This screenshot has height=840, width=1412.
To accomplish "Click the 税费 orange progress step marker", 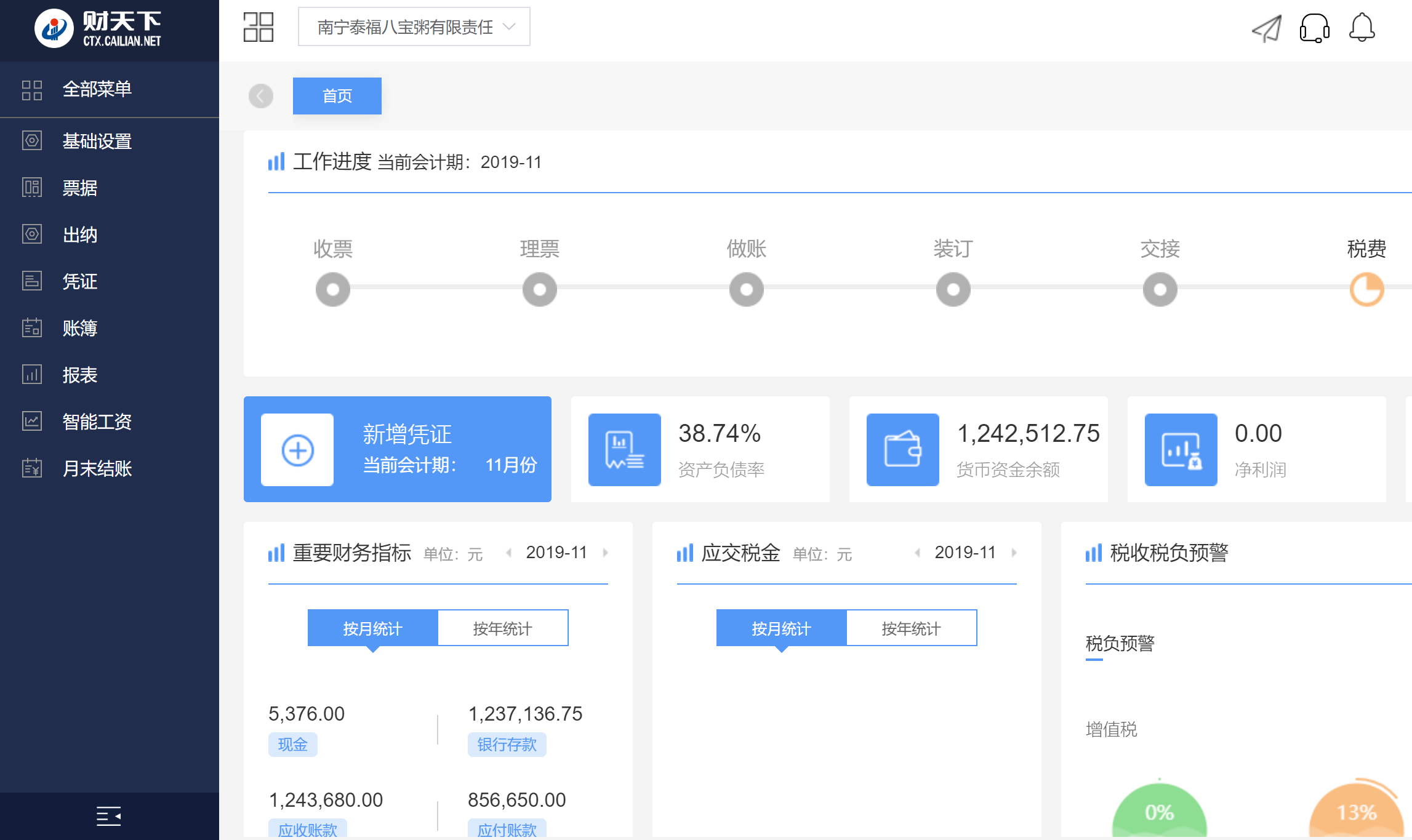I will click(x=1366, y=290).
